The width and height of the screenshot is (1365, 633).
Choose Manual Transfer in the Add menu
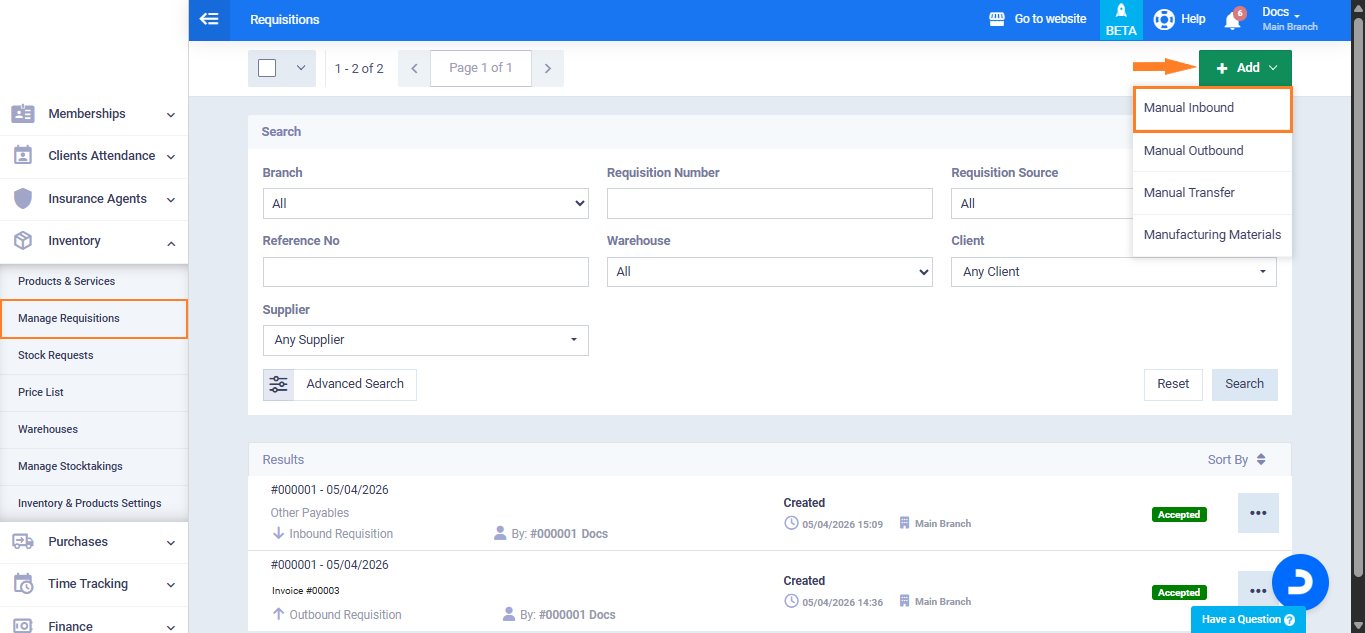1189,193
